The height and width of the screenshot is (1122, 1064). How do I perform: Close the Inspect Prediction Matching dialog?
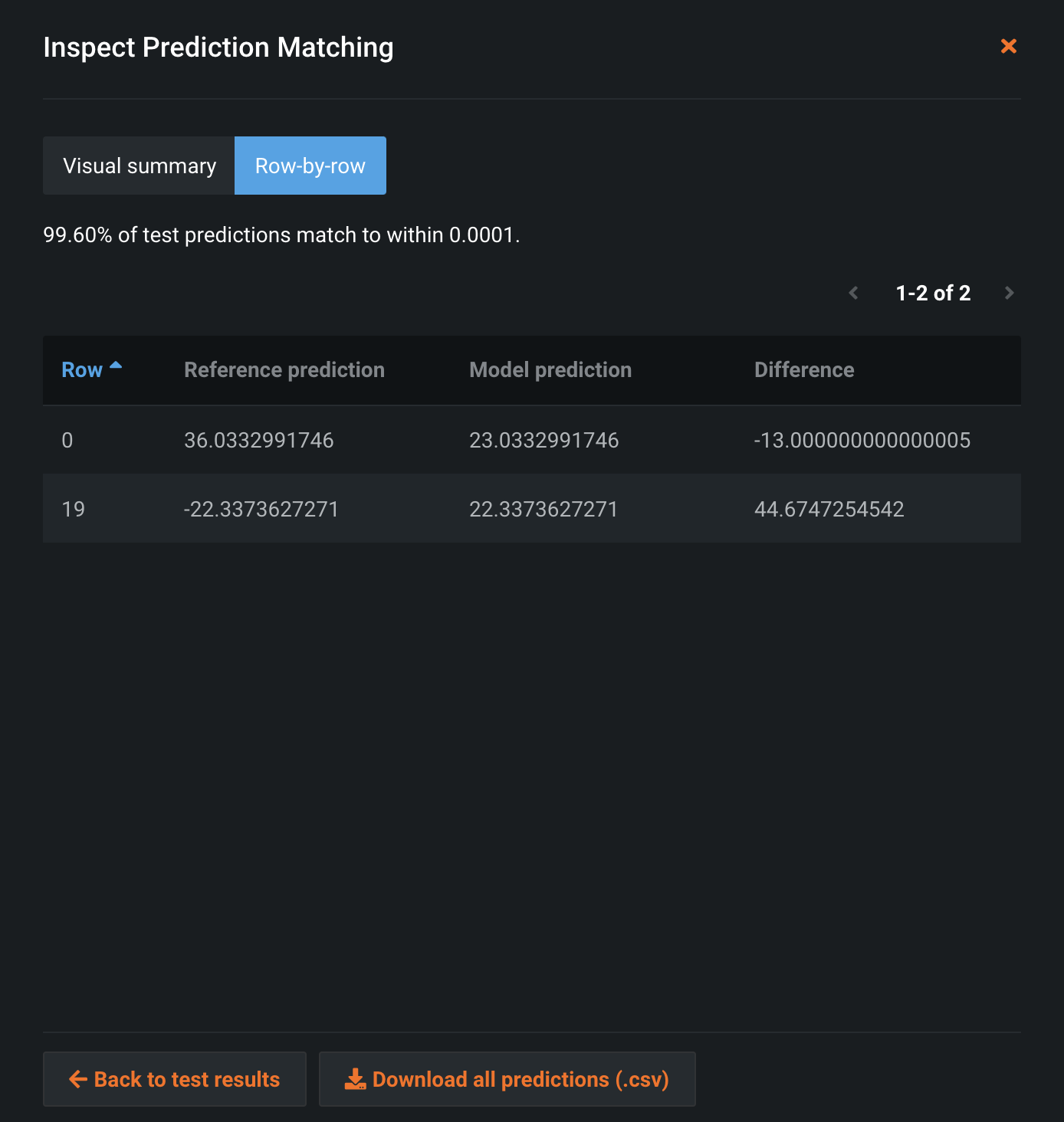pyautogui.click(x=1009, y=46)
